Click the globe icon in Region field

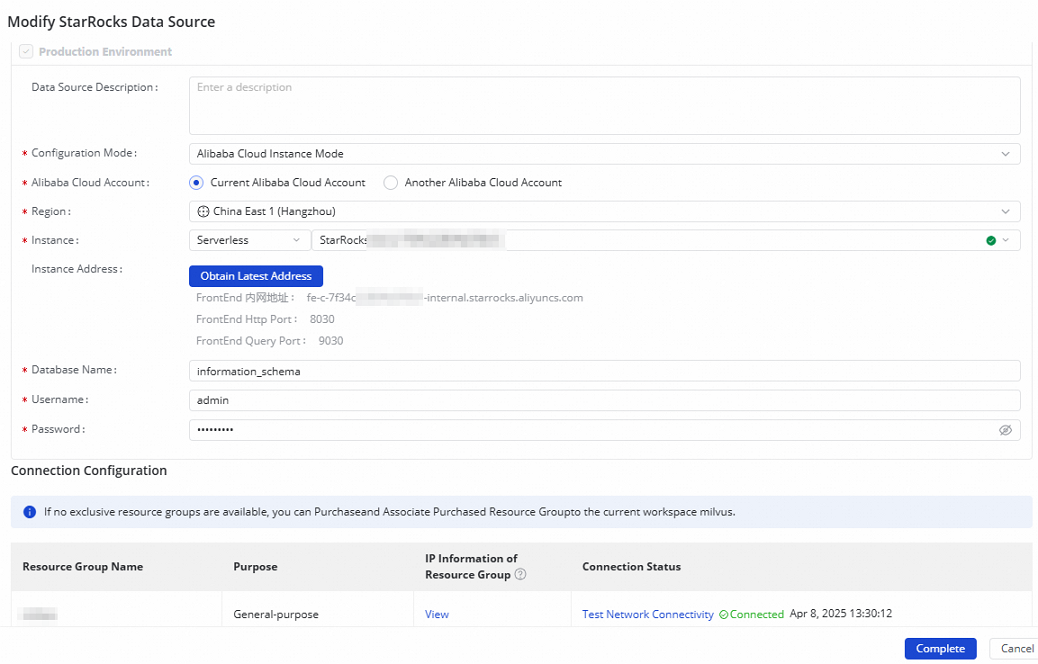coord(203,211)
